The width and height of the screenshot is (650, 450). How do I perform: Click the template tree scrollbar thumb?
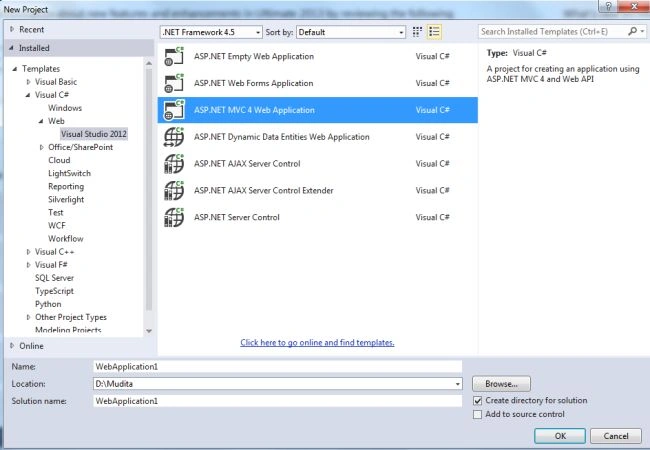[149, 189]
